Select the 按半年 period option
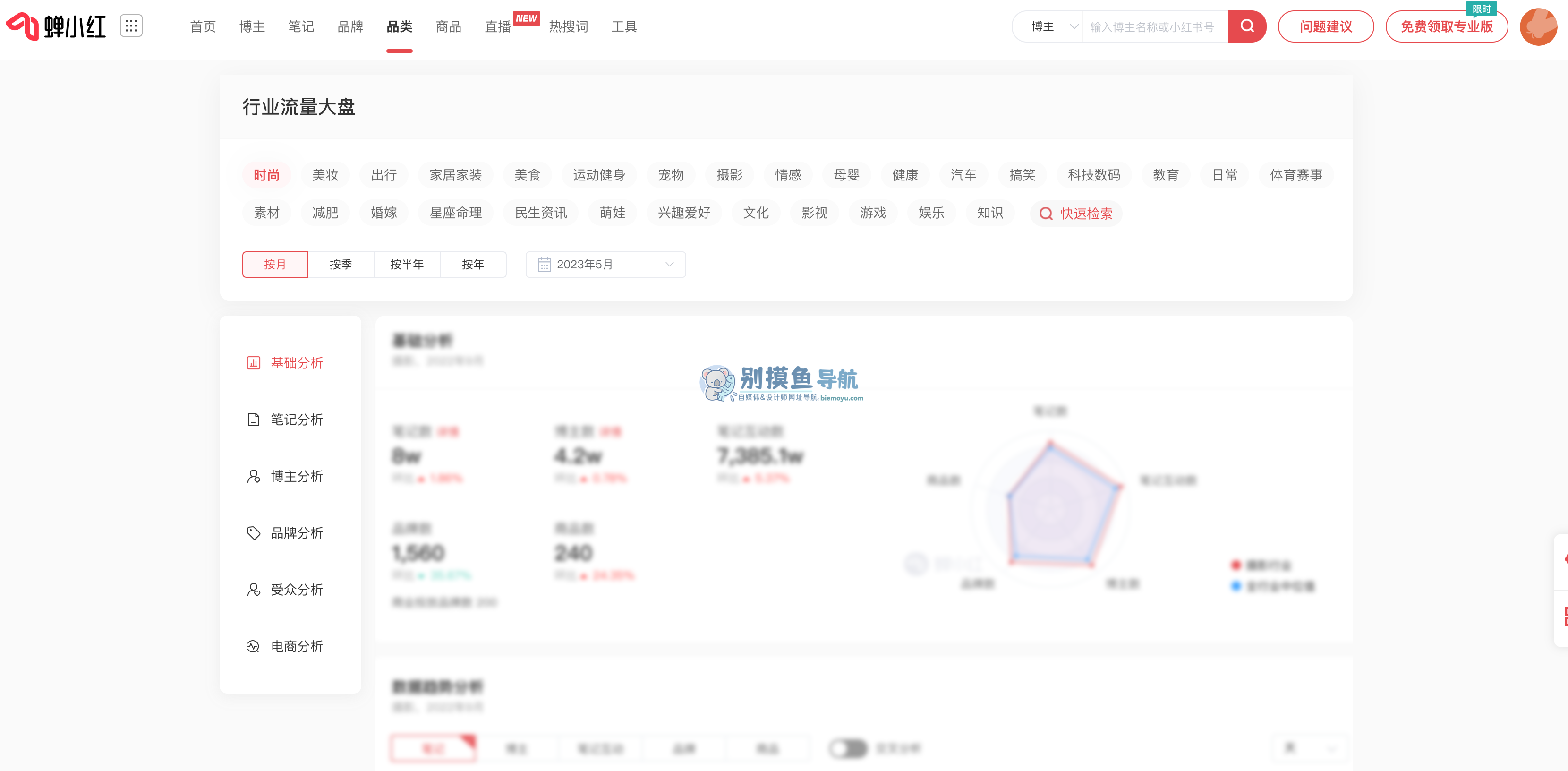1568x771 pixels. coord(407,264)
